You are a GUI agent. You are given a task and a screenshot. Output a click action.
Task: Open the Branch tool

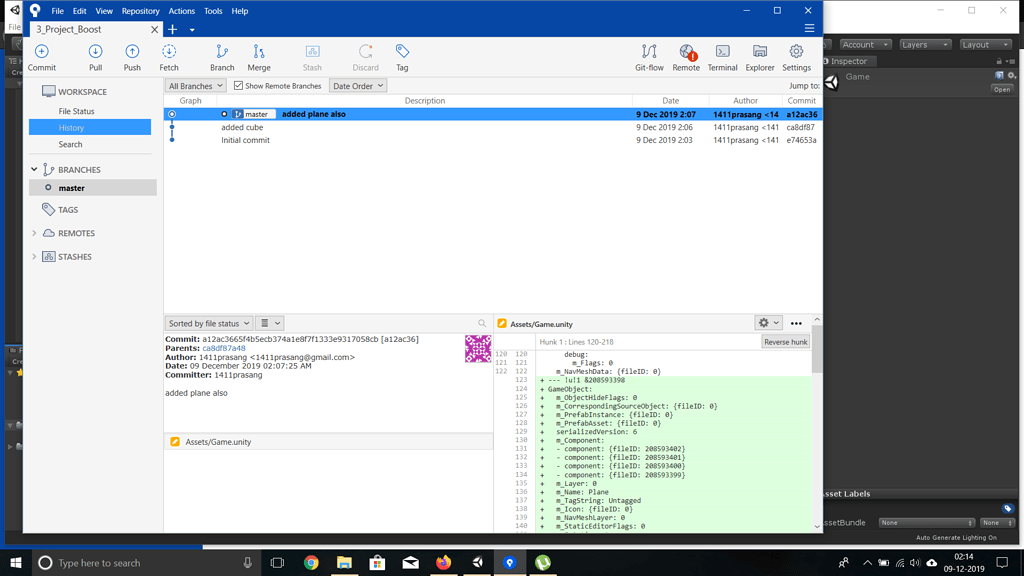222,57
